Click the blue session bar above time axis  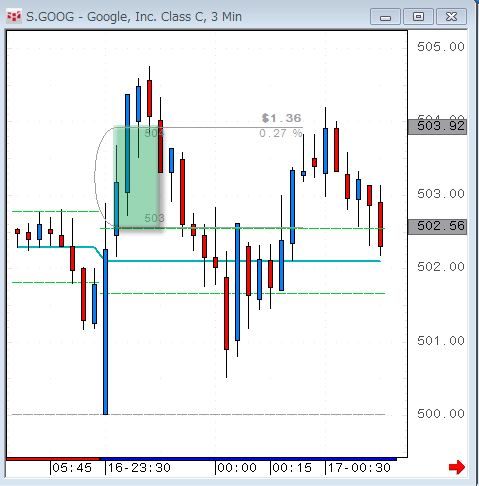pos(248,459)
